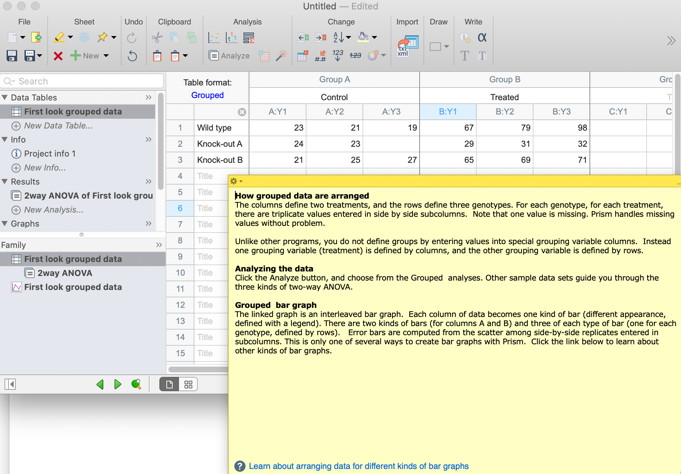Click the send/export file icon
The image size is (681, 474).
pos(36,38)
